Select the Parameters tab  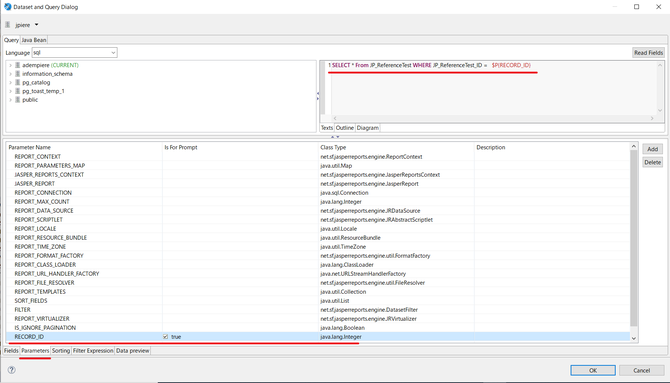[35, 351]
